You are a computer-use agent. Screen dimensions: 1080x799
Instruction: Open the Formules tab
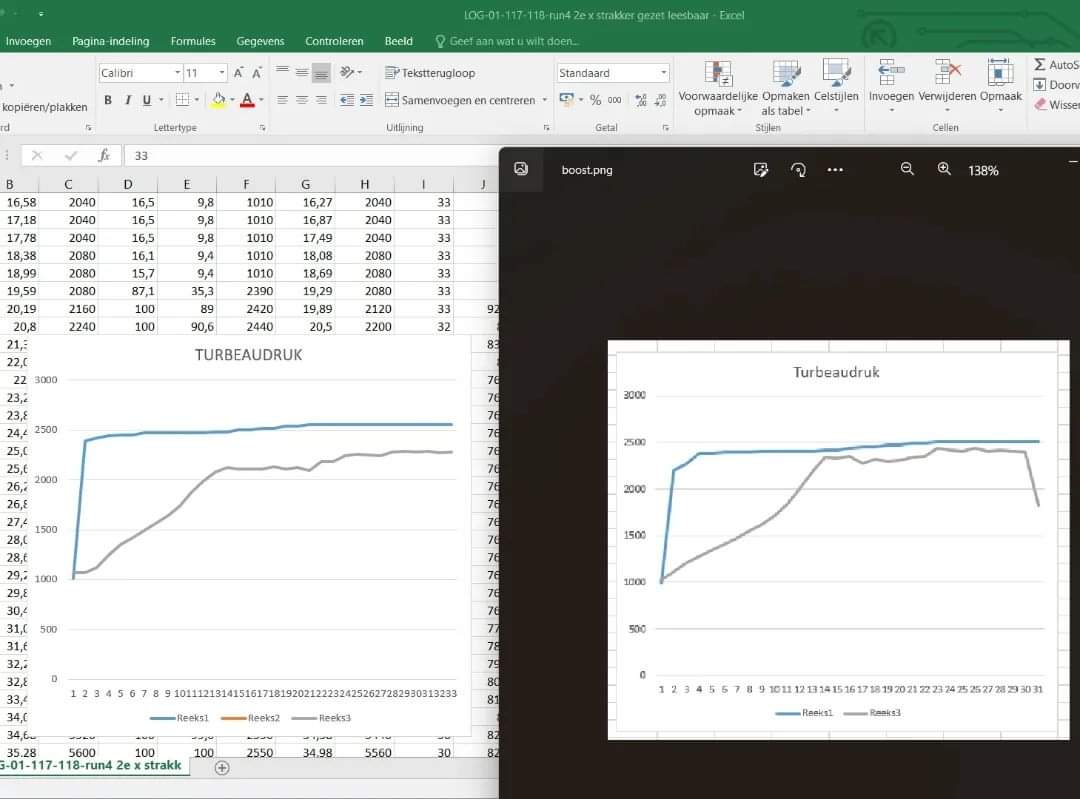tap(193, 41)
